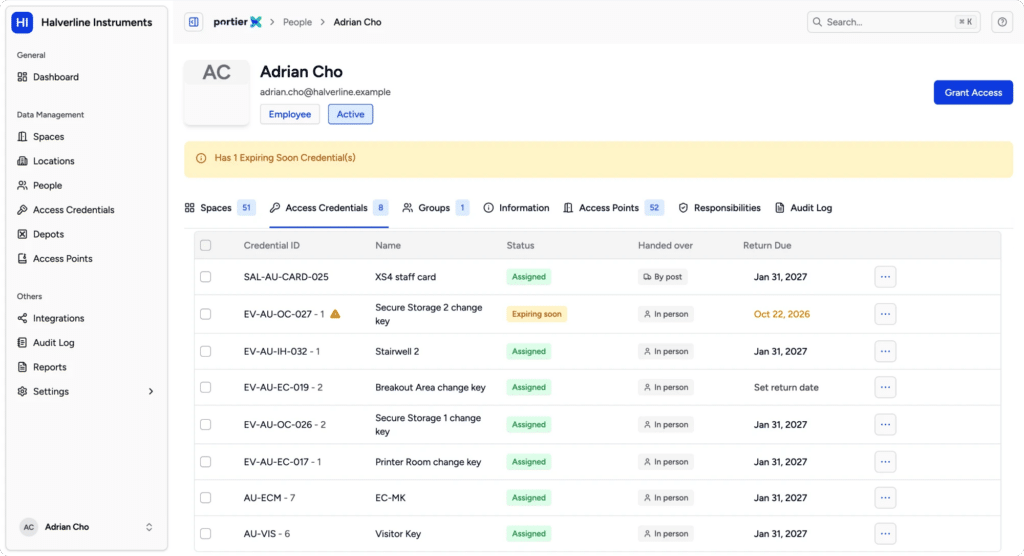Click the Search input field
Image resolution: width=1024 pixels, height=556 pixels.
click(893, 22)
